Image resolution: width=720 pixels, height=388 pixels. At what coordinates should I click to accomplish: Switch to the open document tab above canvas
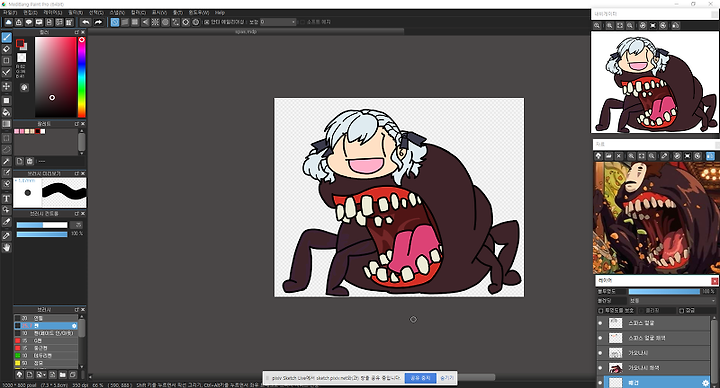click(246, 32)
